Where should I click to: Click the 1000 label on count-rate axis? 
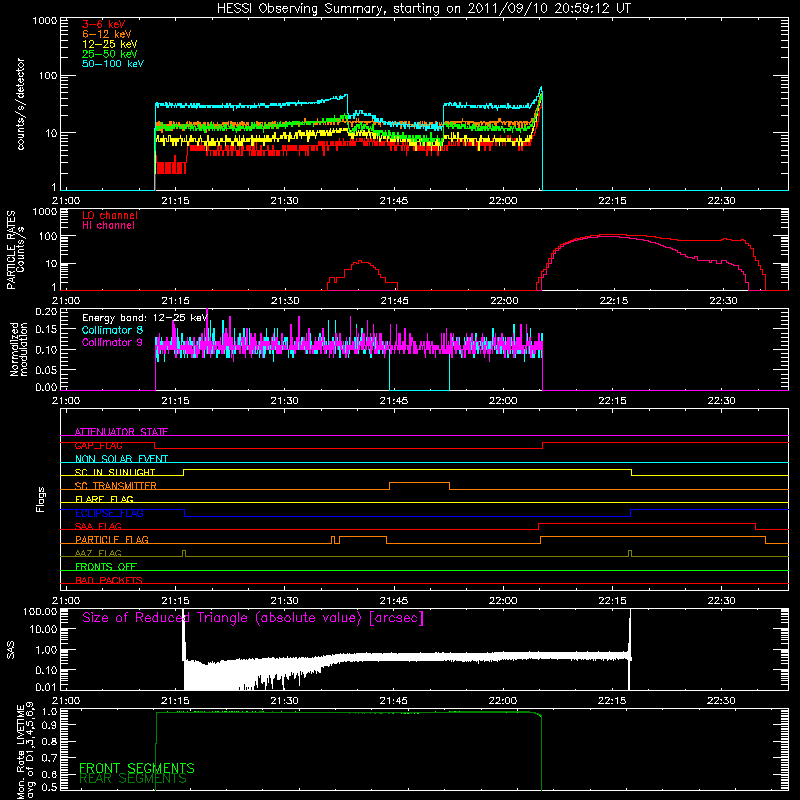point(44,21)
